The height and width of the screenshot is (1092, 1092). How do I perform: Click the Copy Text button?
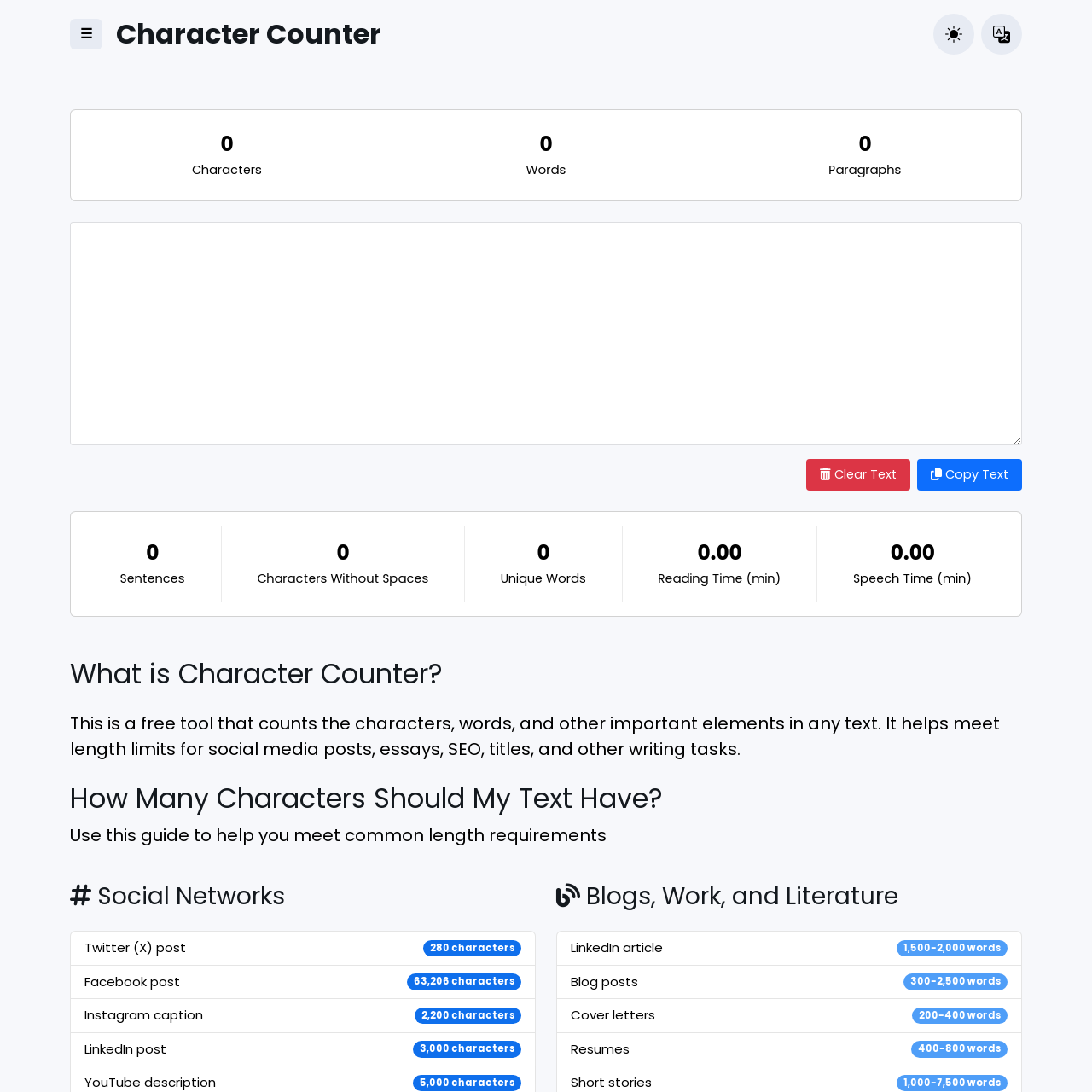[x=969, y=473]
